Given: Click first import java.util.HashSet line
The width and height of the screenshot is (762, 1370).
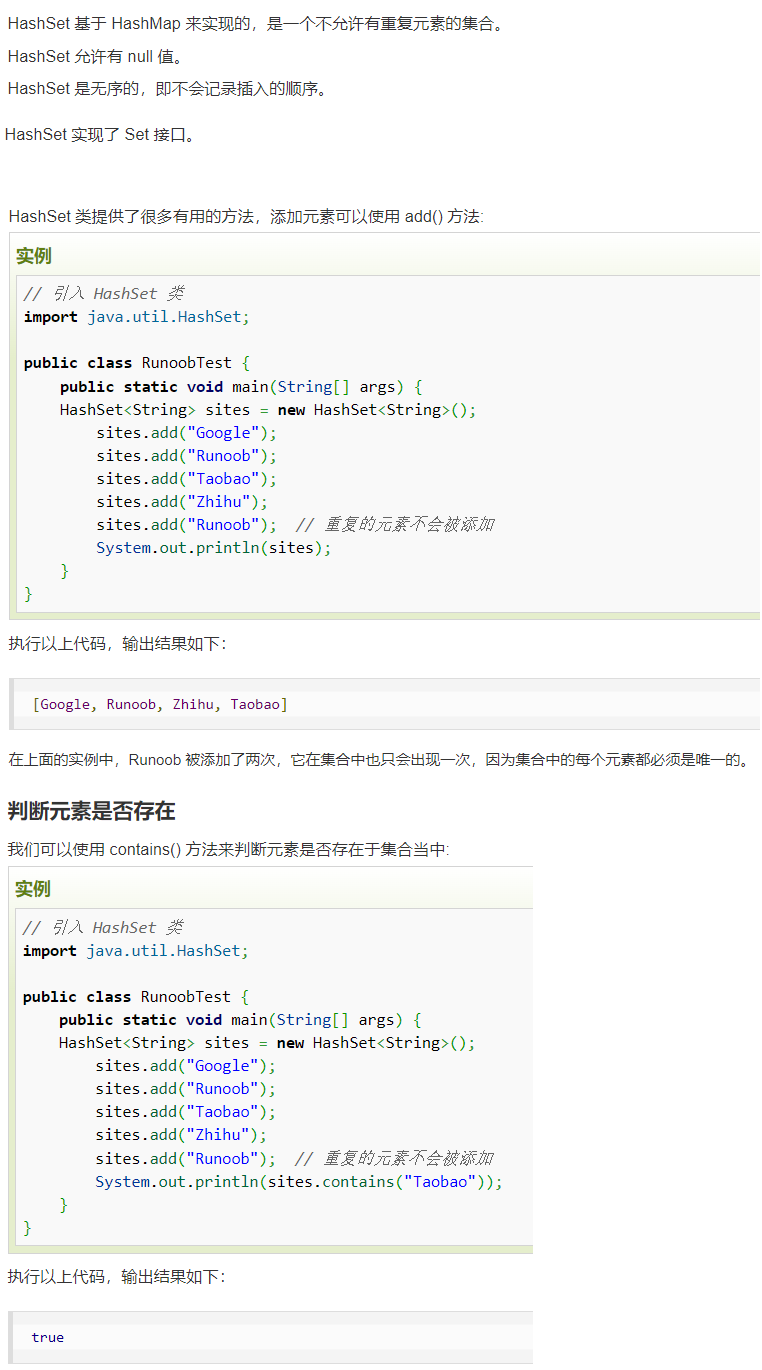Looking at the screenshot, I should click(x=136, y=317).
